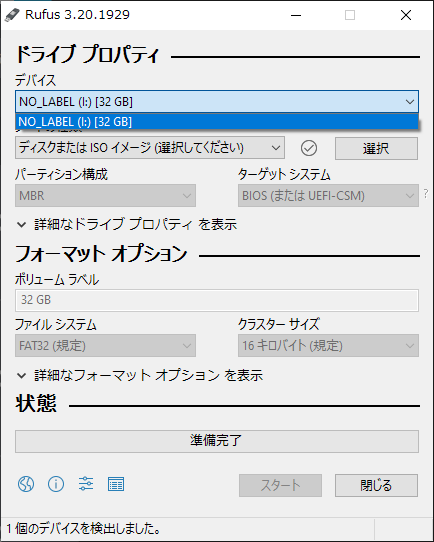Screen dimensions: 434x542
Task: Click the 選択 button
Action: [376, 148]
